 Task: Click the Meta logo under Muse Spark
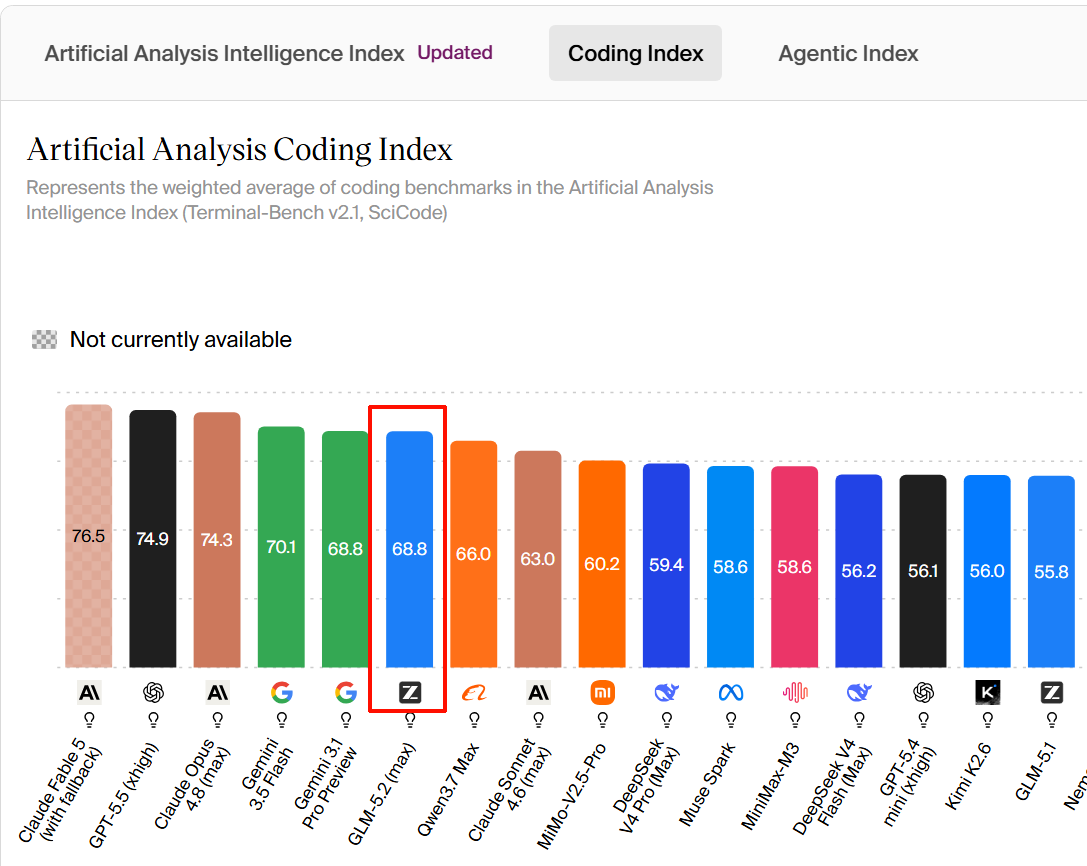click(731, 692)
